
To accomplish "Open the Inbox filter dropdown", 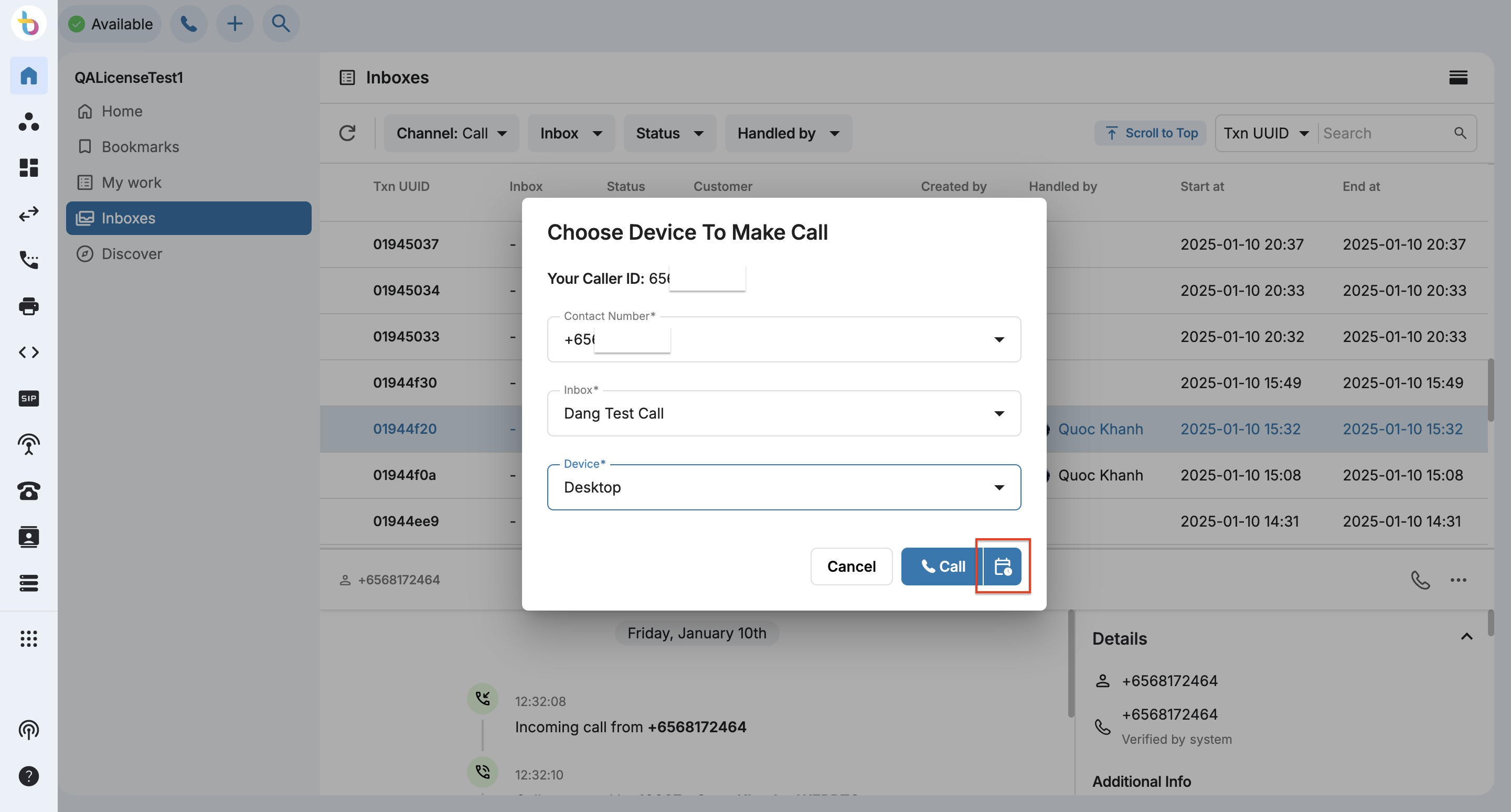I will [x=571, y=133].
